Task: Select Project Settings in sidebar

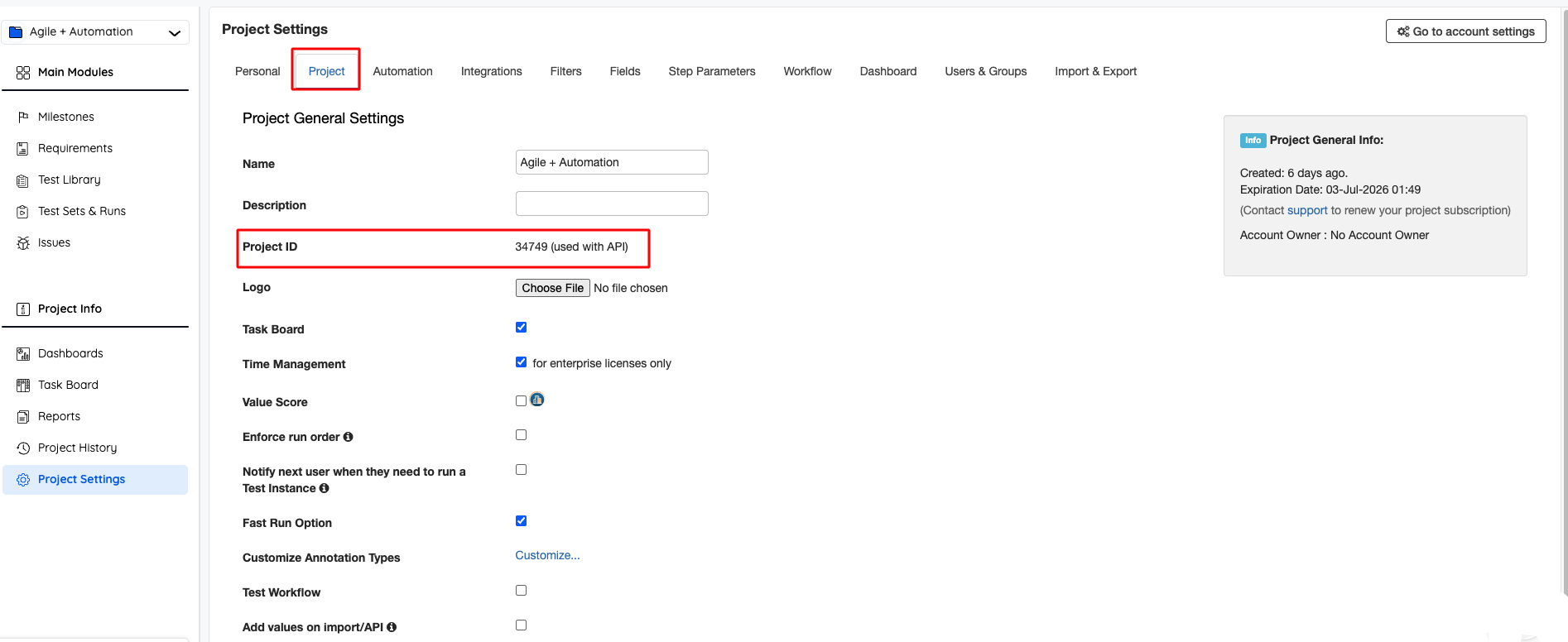Action: pyautogui.click(x=96, y=480)
